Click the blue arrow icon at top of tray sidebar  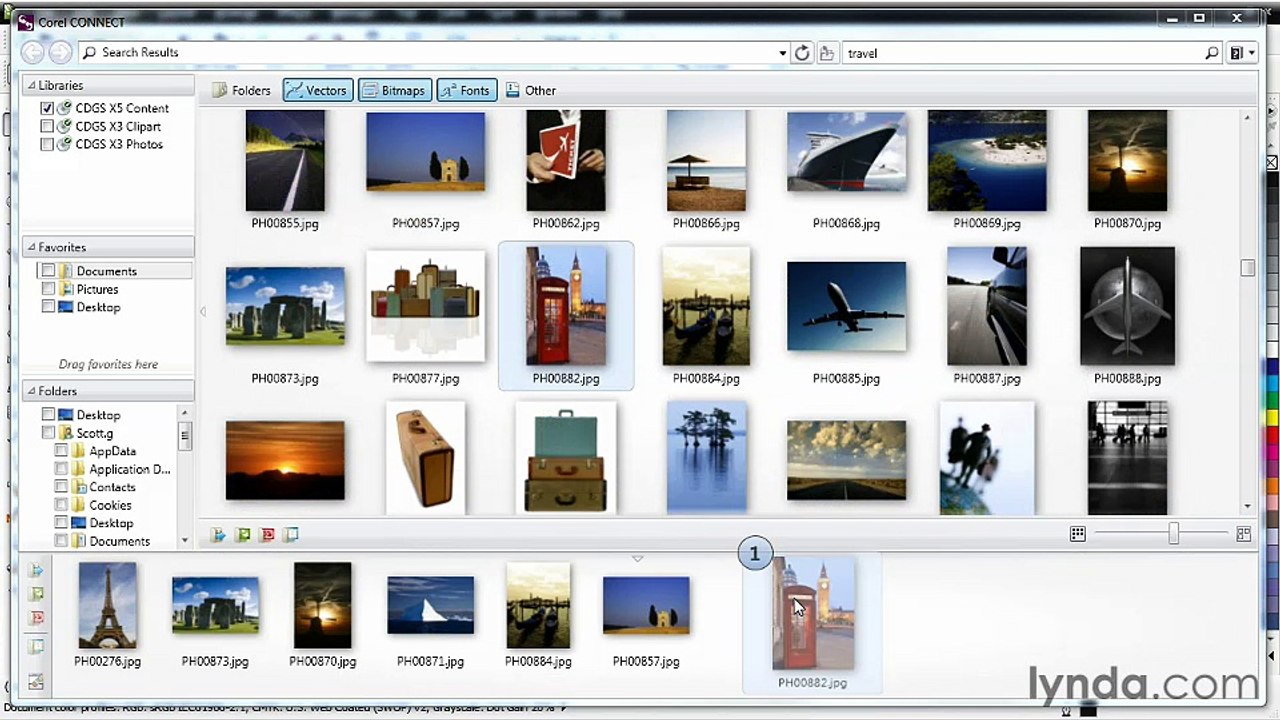(x=37, y=571)
